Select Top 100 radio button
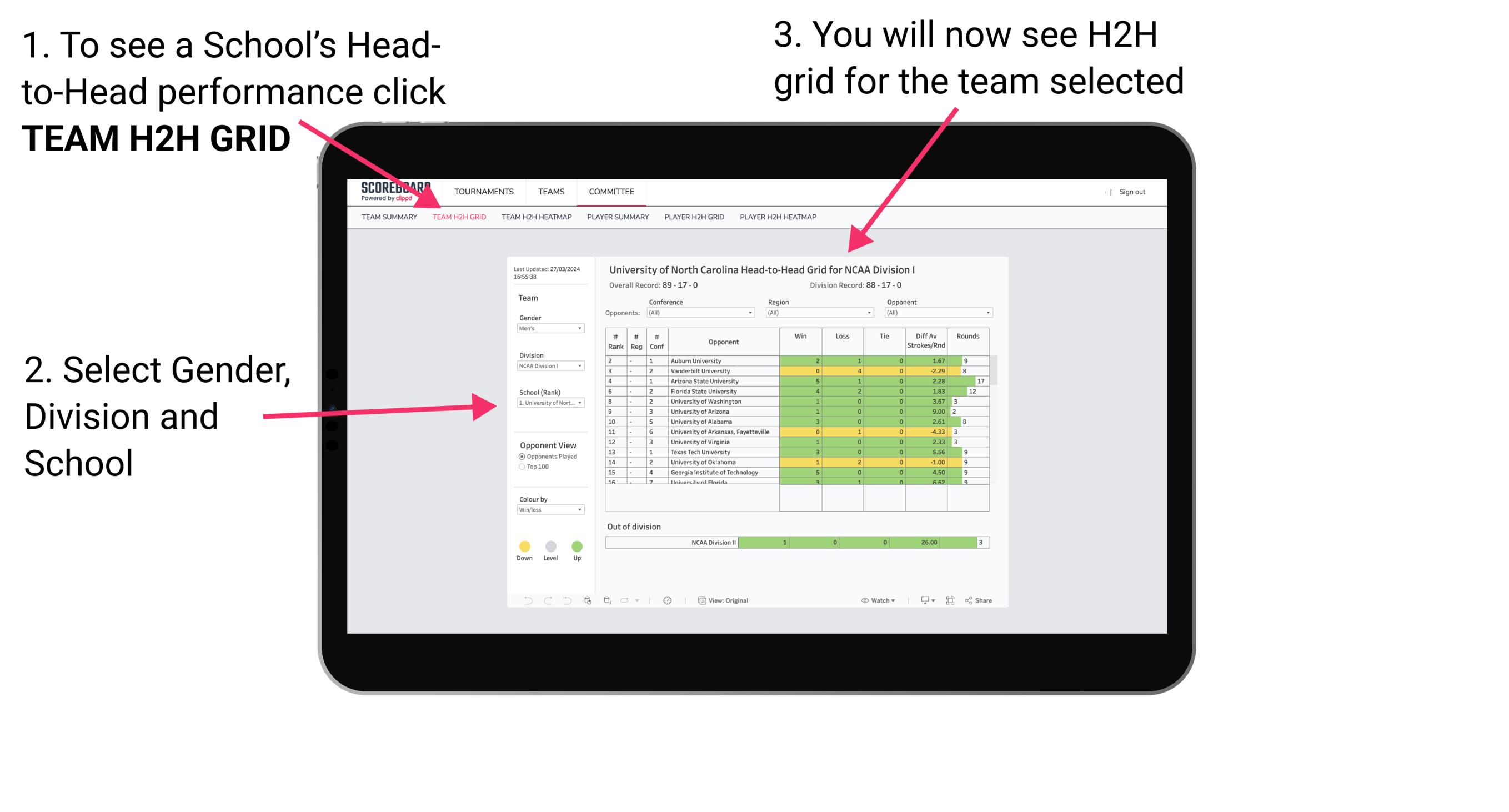Image resolution: width=1509 pixels, height=812 pixels. [x=522, y=468]
